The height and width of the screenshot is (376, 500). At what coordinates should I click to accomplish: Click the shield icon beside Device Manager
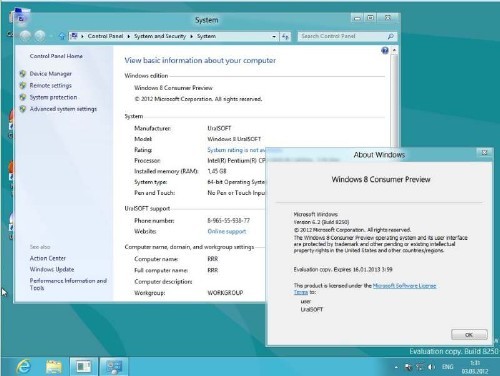pos(23,74)
